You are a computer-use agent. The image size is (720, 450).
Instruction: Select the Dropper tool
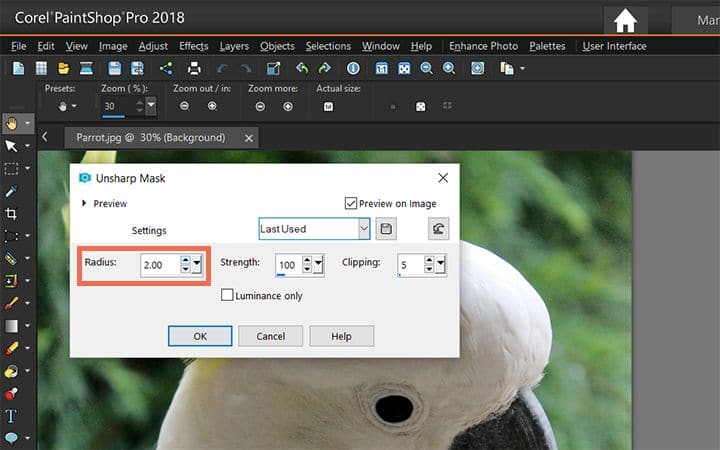pos(11,191)
